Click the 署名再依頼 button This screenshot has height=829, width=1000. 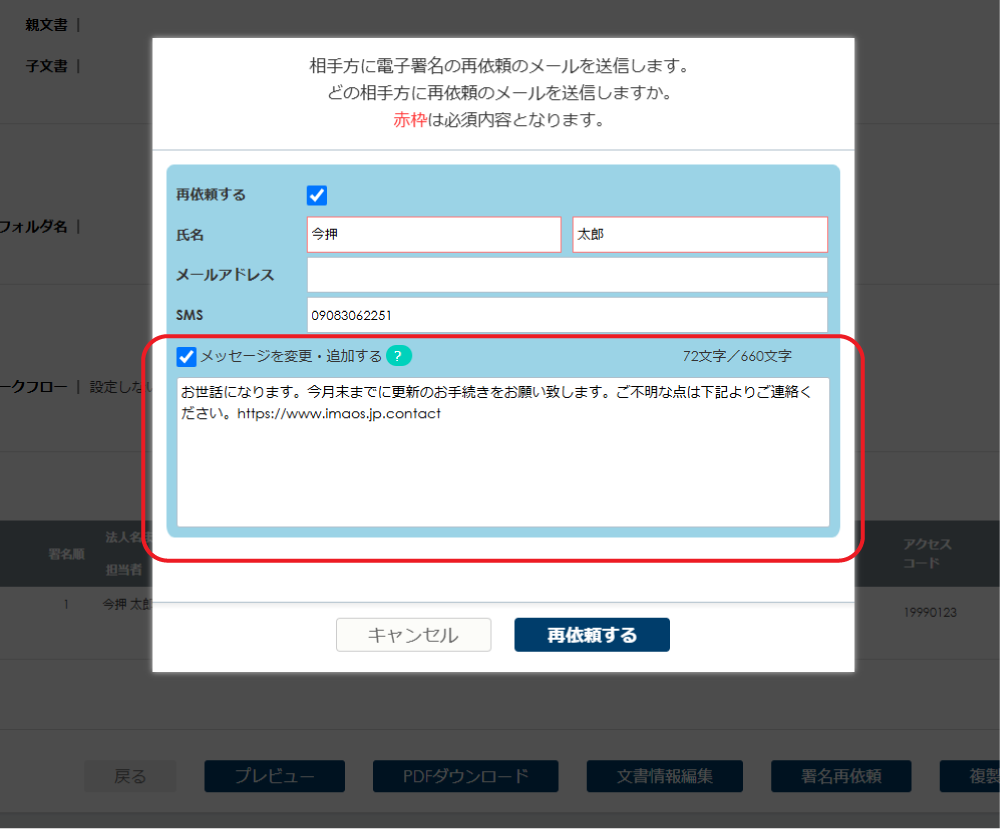click(x=840, y=776)
